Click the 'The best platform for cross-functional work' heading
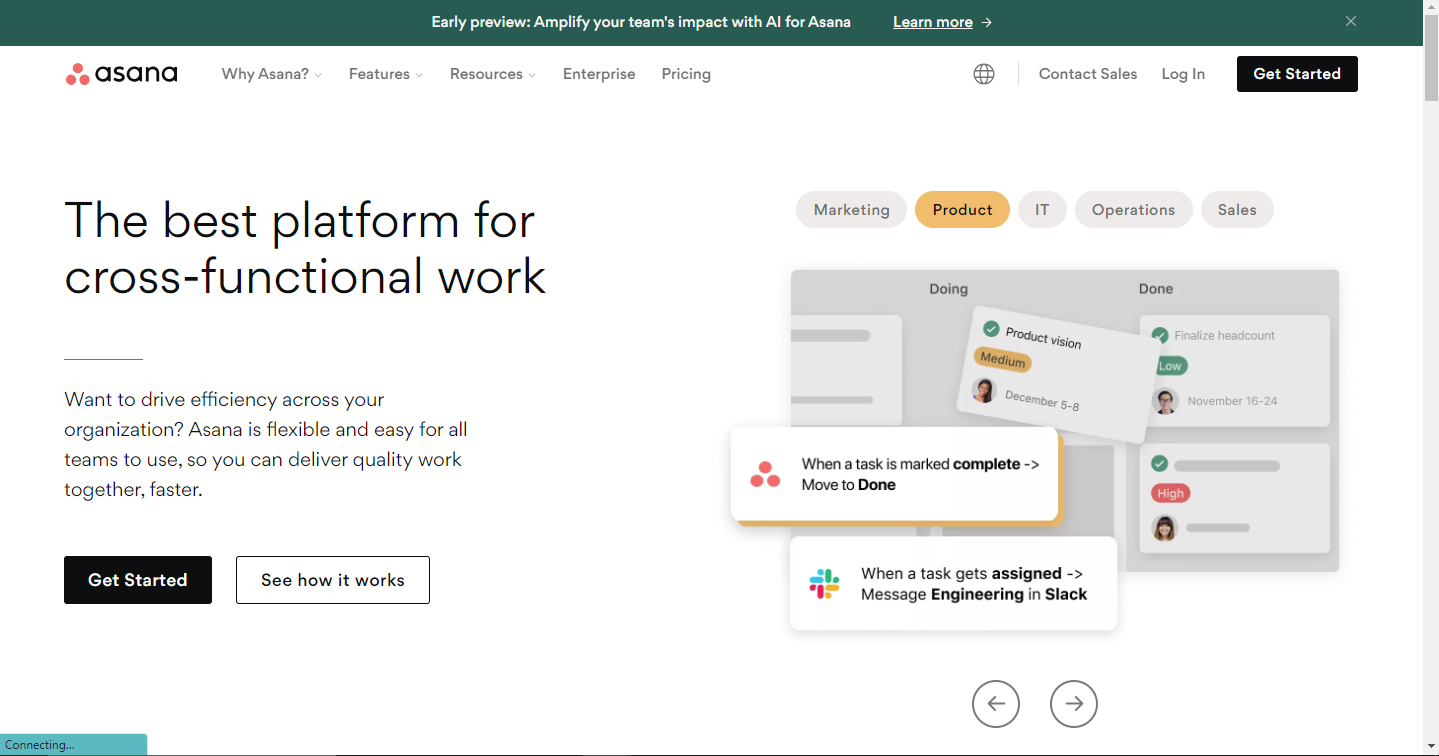The width and height of the screenshot is (1439, 756). coord(306,248)
